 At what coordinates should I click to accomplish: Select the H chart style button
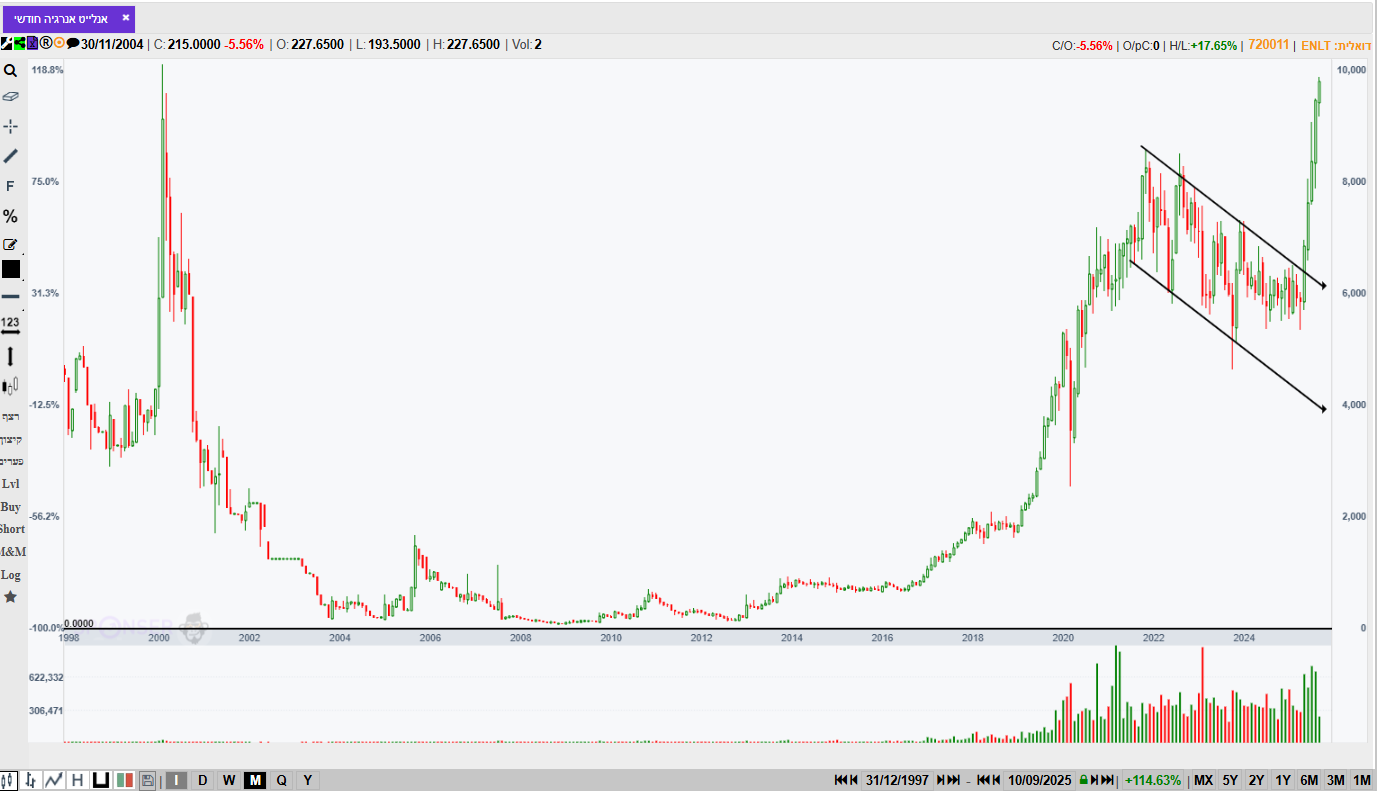(77, 780)
